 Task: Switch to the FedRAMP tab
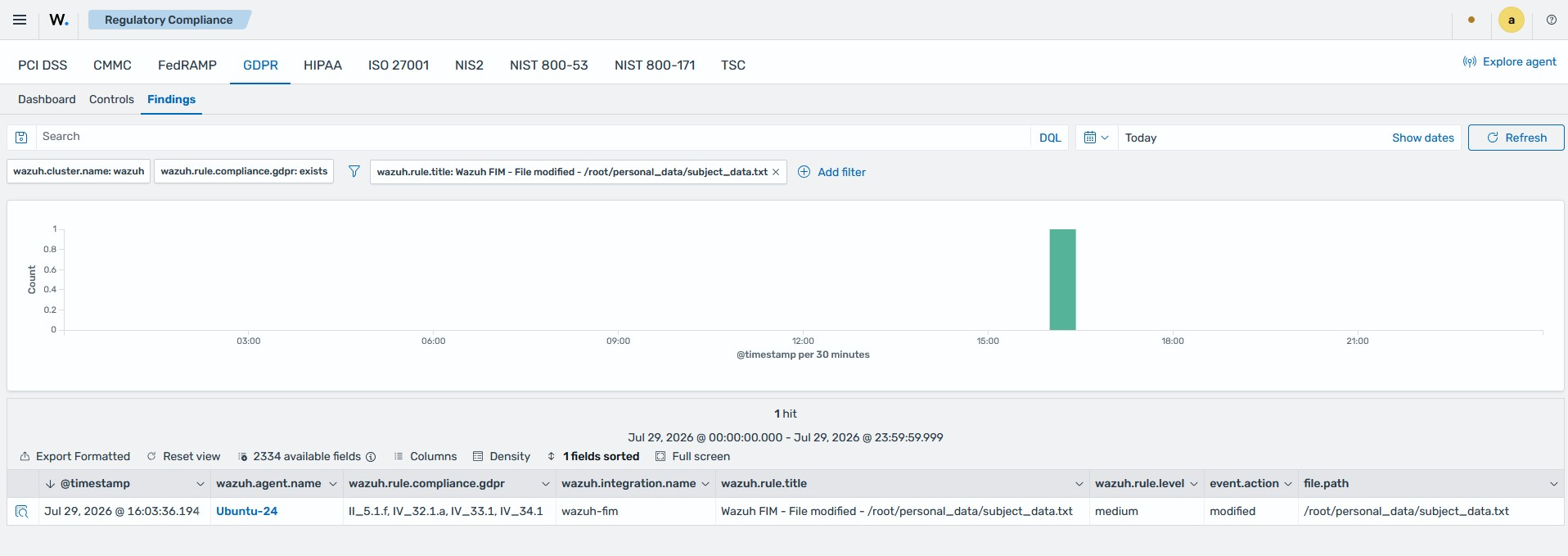click(x=187, y=65)
